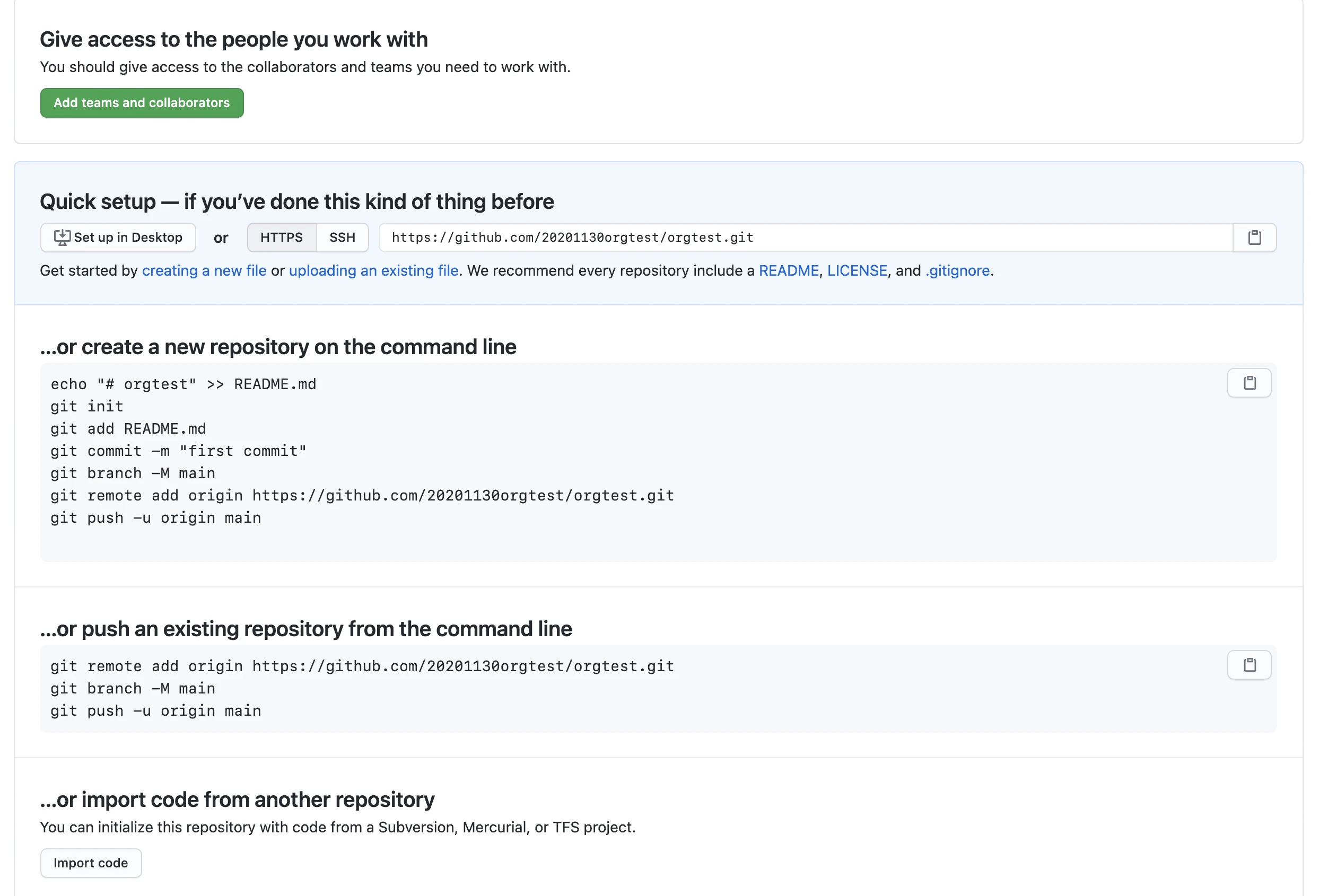This screenshot has width=1328, height=896.
Task: Click '...or push an existing repository' heading
Action: tap(307, 629)
